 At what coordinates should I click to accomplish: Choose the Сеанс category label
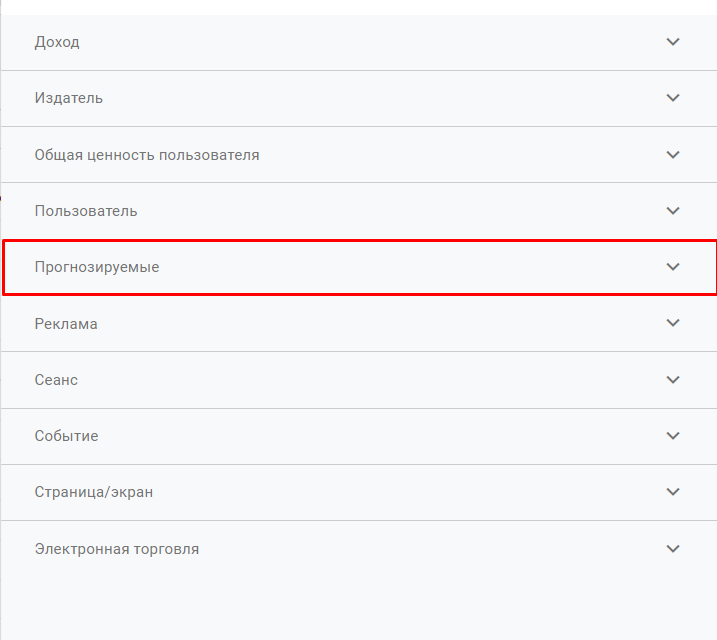point(56,380)
